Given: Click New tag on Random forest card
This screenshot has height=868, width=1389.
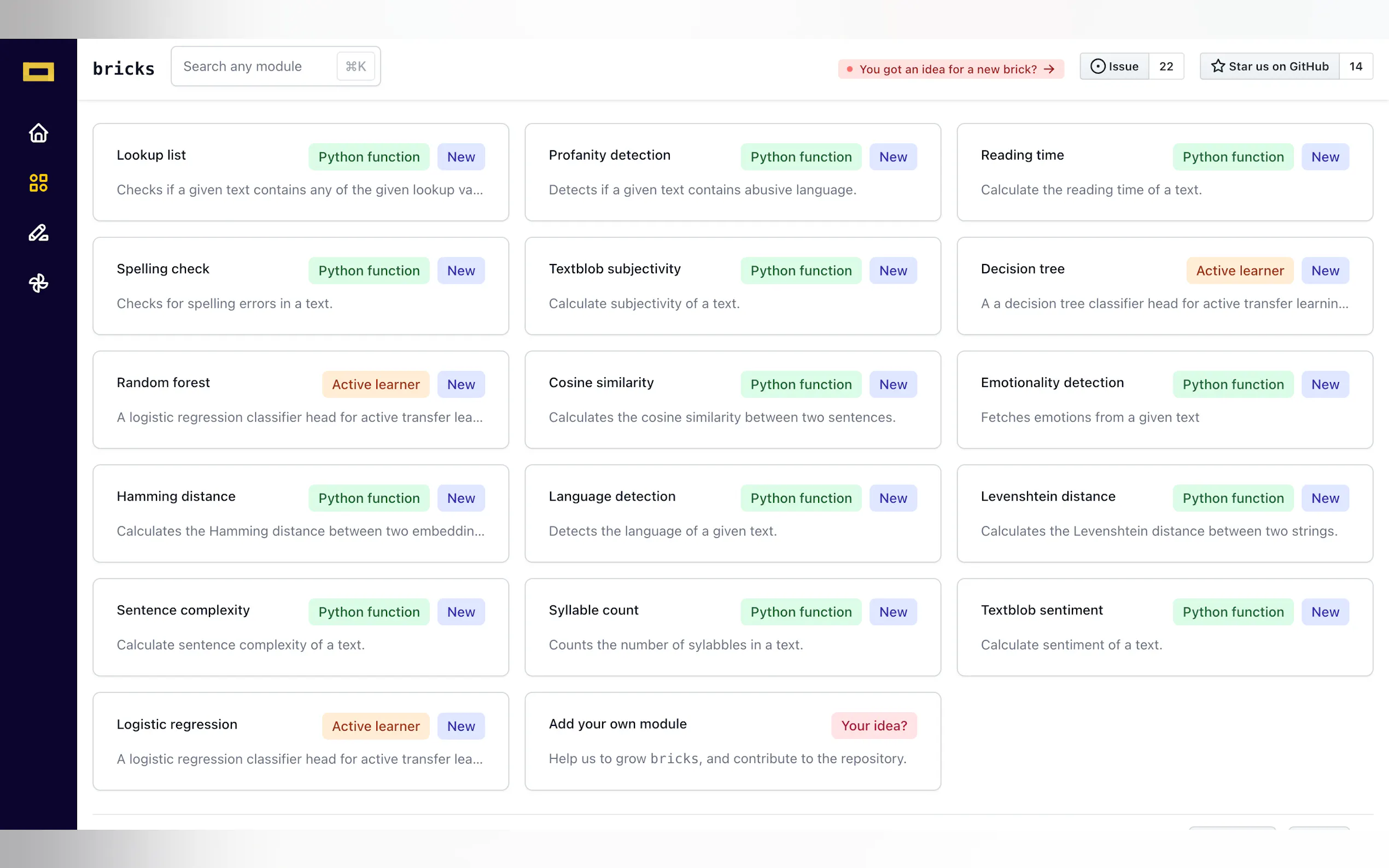Looking at the screenshot, I should (x=460, y=385).
